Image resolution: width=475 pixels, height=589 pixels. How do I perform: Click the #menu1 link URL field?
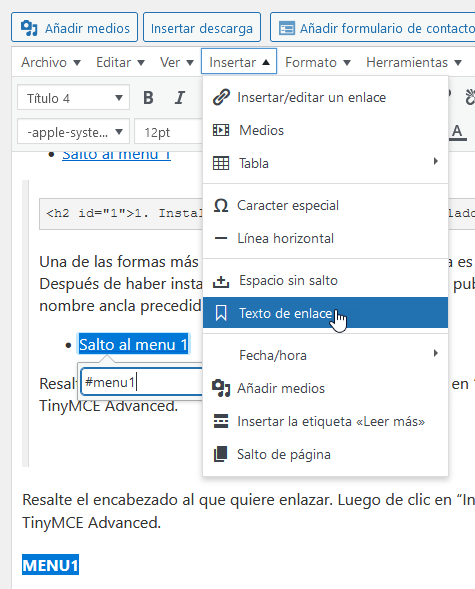click(142, 382)
